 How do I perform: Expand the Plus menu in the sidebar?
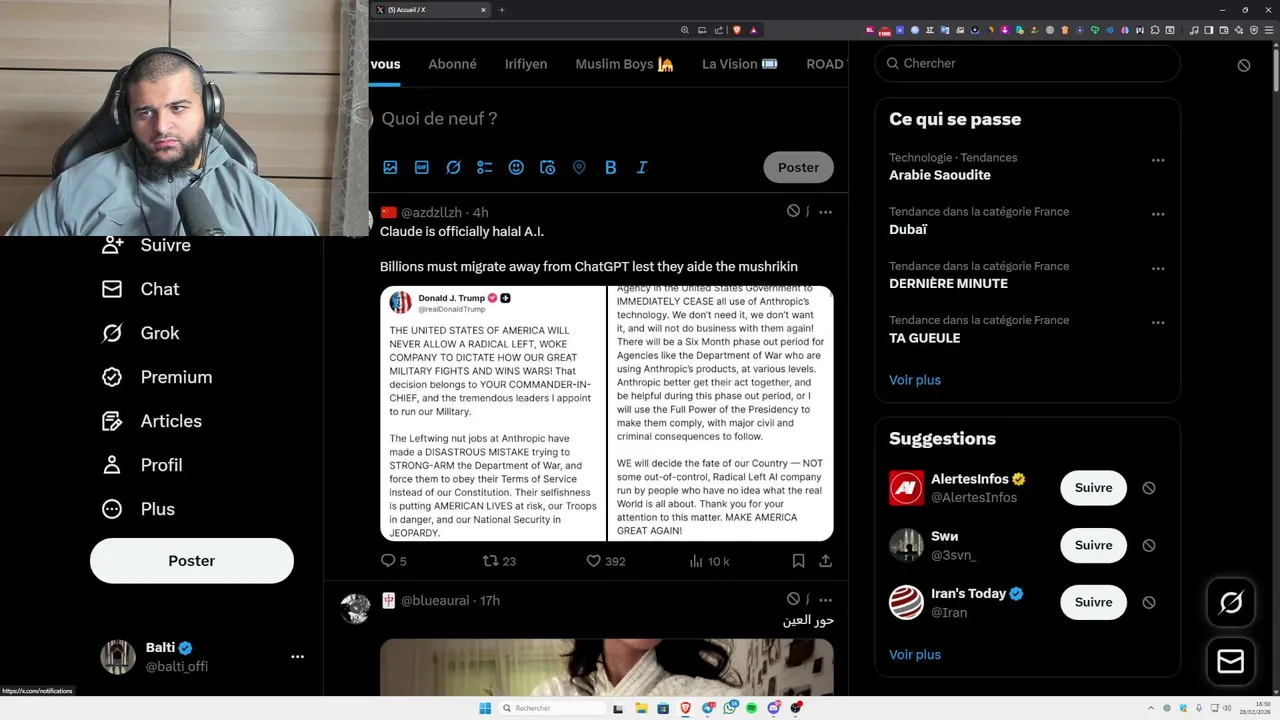pyautogui.click(x=138, y=509)
